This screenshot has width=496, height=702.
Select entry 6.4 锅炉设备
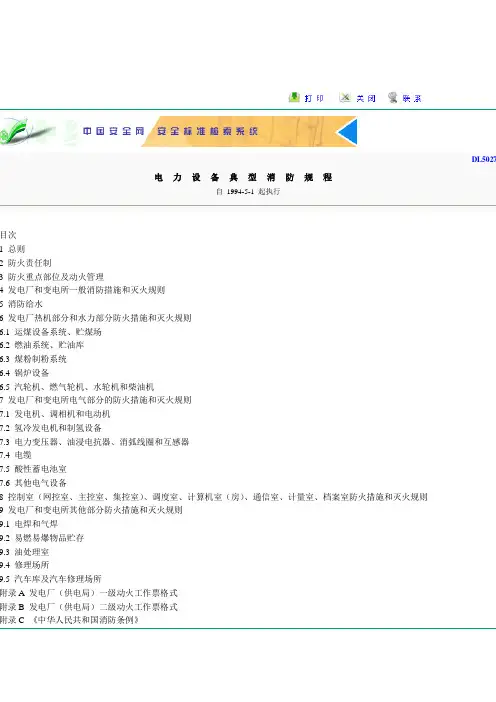click(25, 372)
